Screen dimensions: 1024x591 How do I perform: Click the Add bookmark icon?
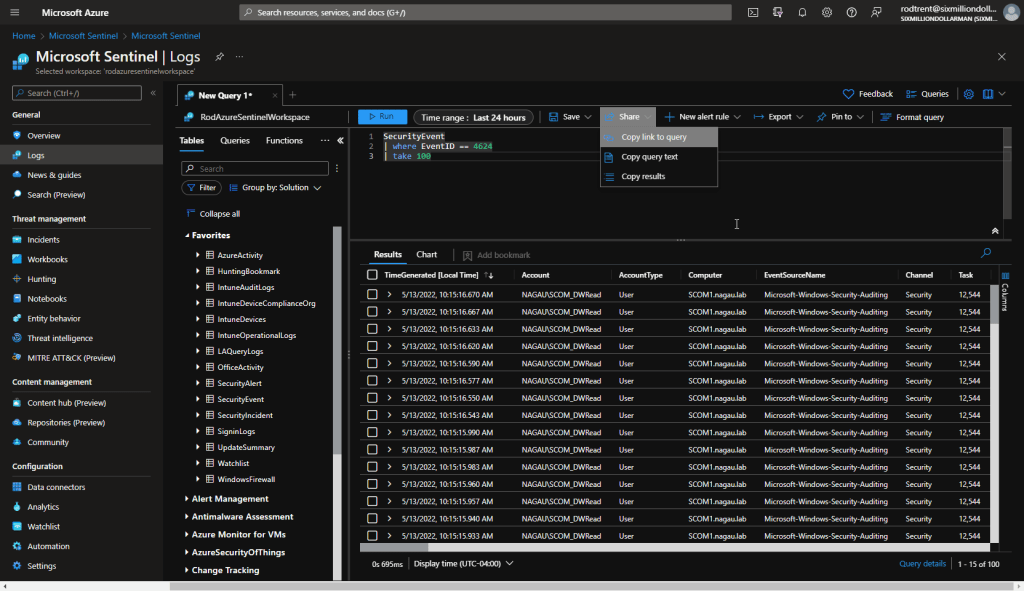[x=467, y=255]
